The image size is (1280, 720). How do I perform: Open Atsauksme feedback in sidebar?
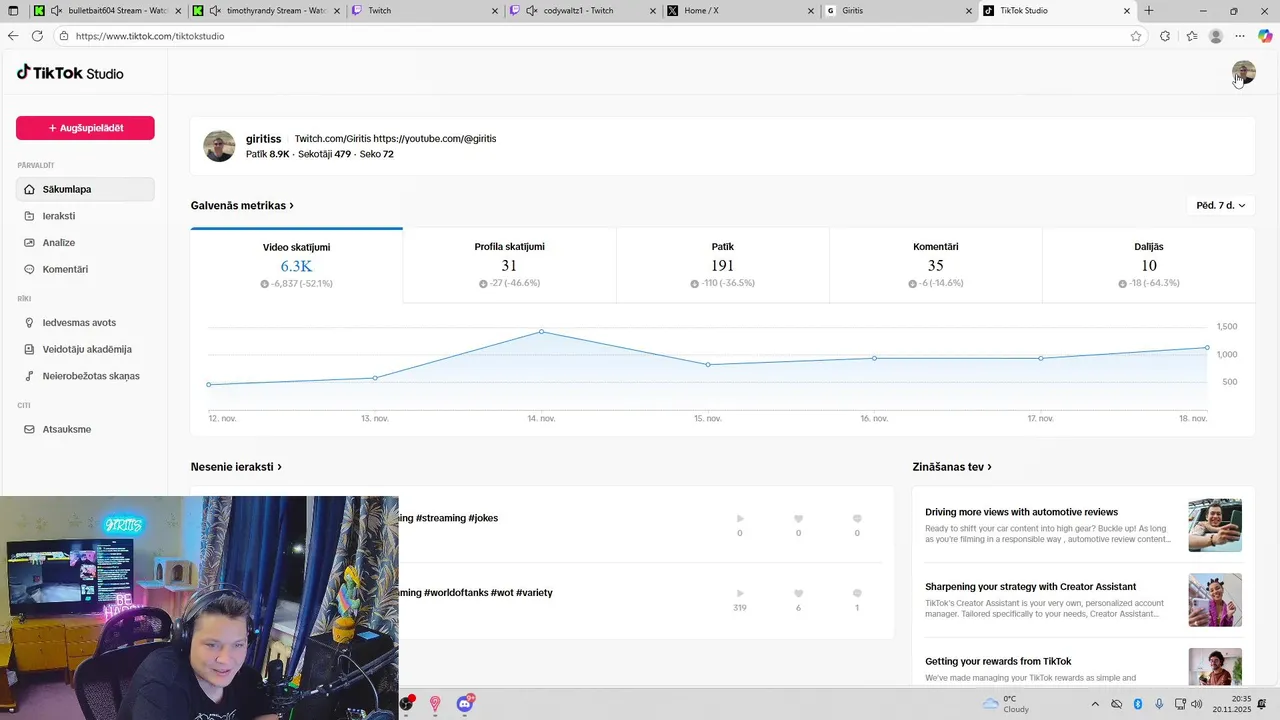pos(85,430)
